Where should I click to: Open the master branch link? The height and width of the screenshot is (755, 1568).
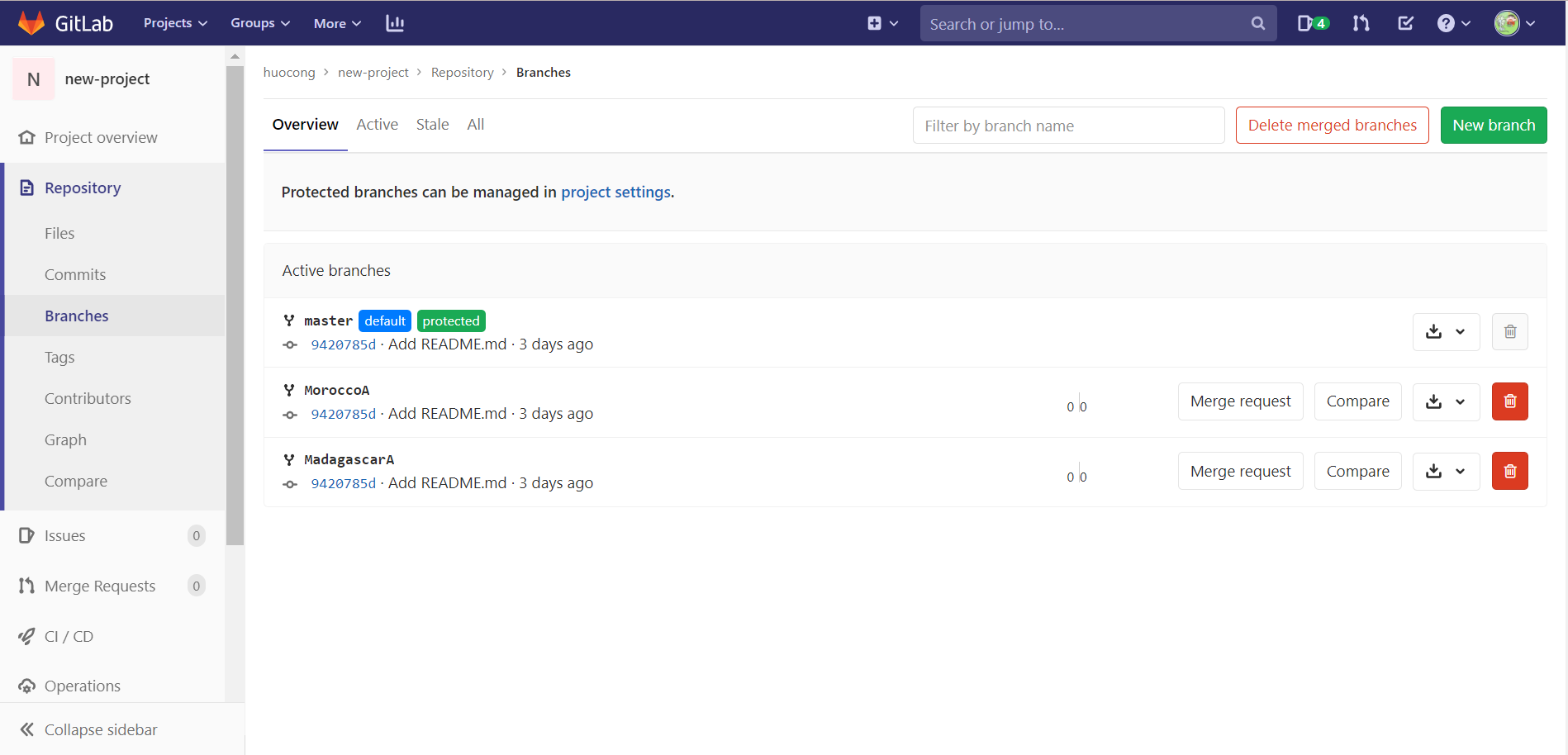[x=328, y=321]
